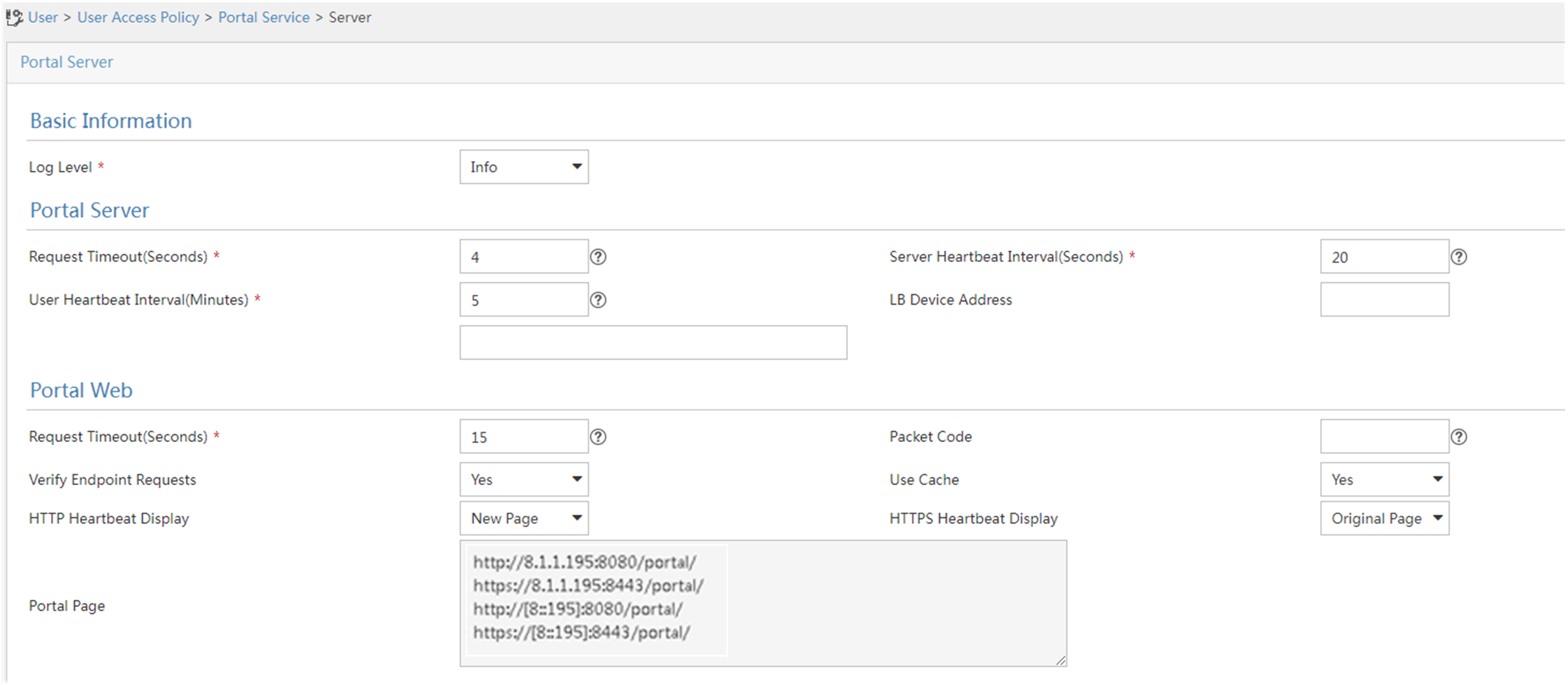
Task: Click the Portal Page text area resize handle
Action: click(1060, 660)
